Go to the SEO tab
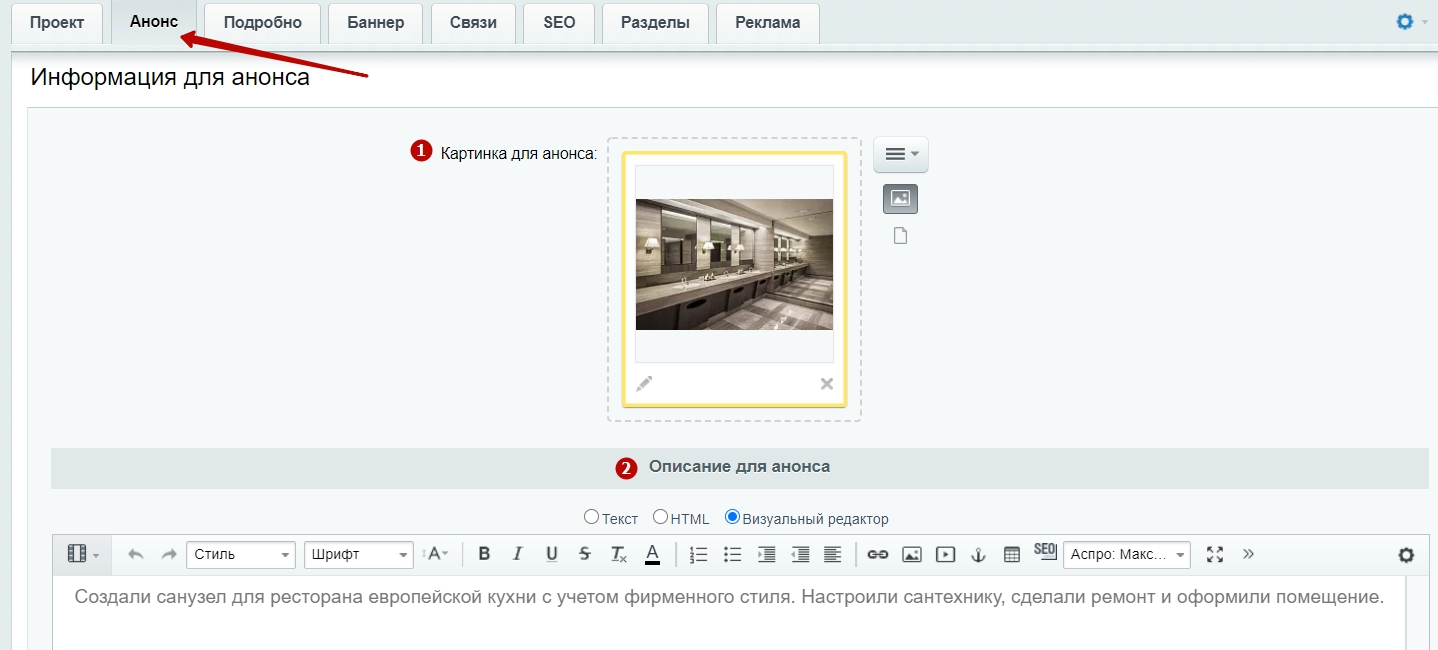The width and height of the screenshot is (1438, 650). [x=559, y=23]
